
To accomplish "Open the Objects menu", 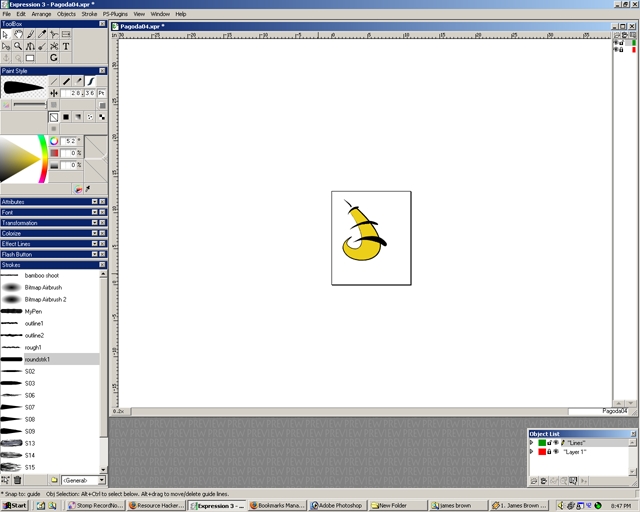I will click(66, 14).
